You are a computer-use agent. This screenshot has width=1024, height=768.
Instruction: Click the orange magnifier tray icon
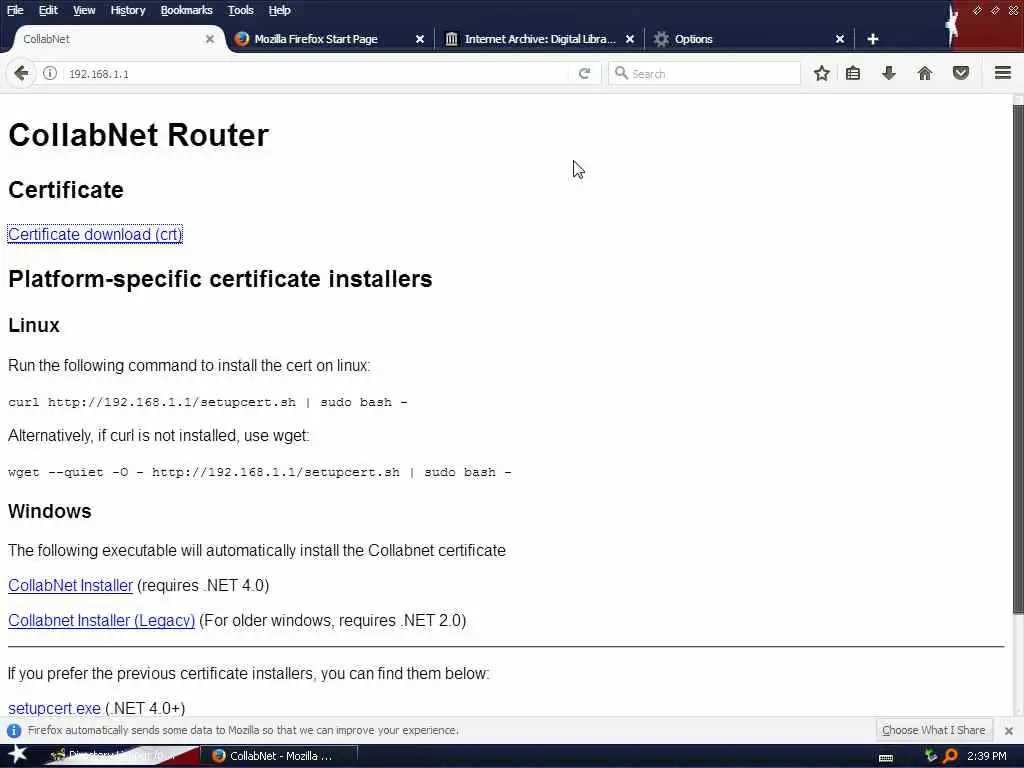point(950,756)
